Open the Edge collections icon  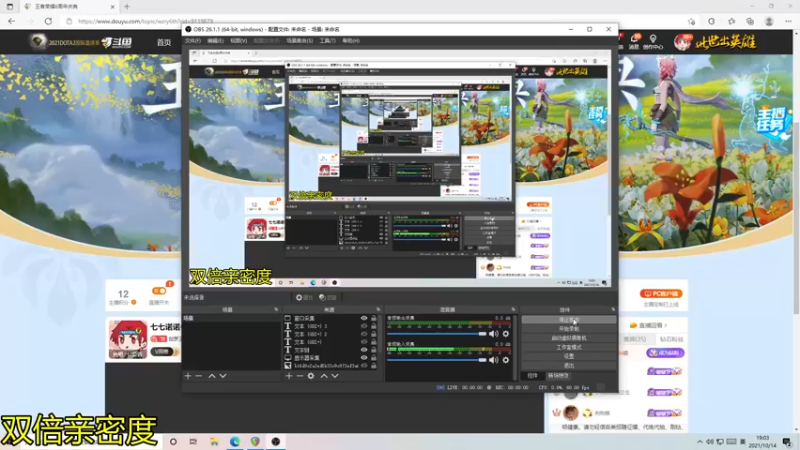[749, 21]
